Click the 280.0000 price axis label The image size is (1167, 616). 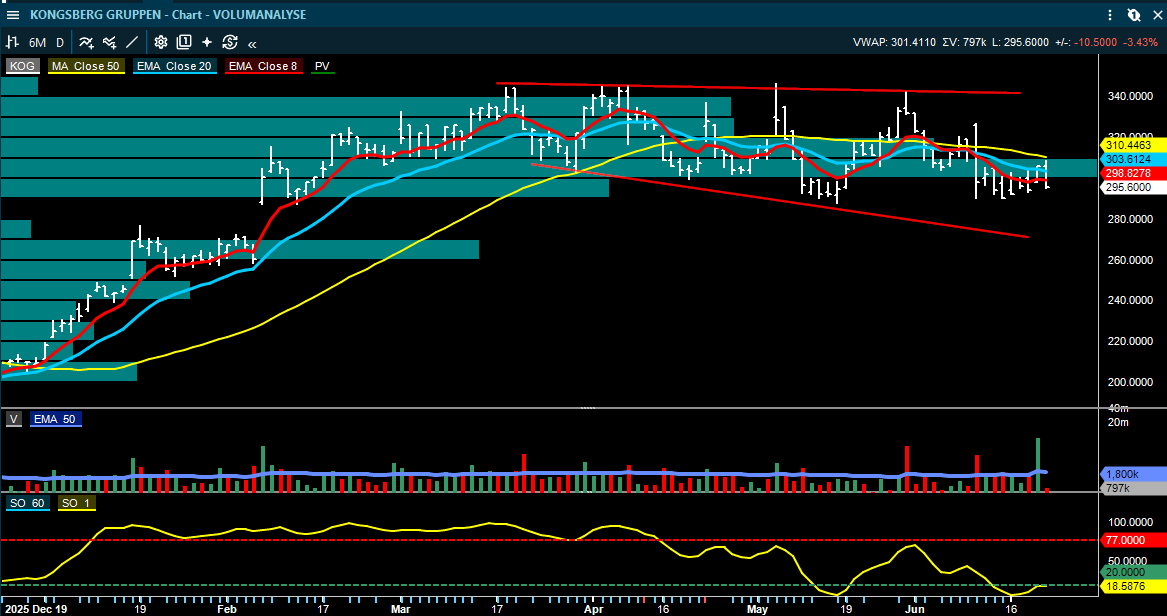(x=1130, y=219)
